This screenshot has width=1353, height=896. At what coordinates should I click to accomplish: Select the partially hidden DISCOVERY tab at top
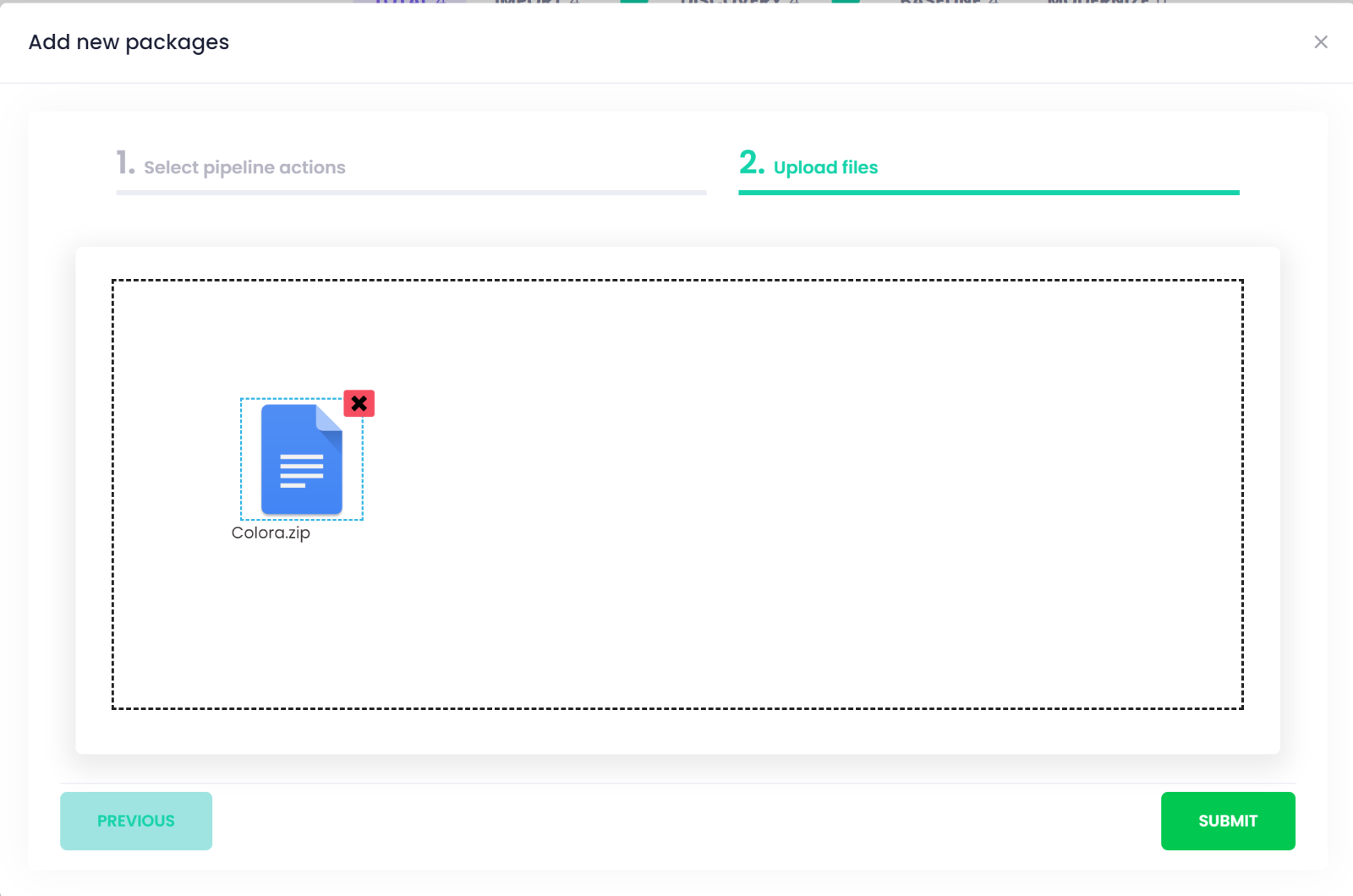(739, 3)
